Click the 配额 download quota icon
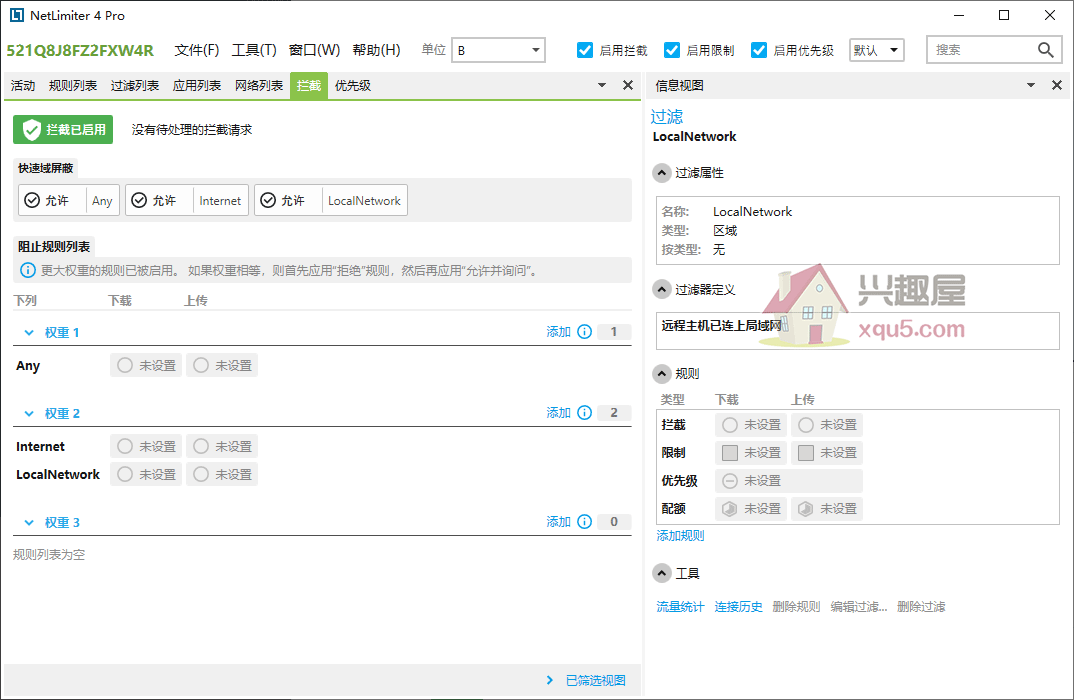 coord(730,509)
